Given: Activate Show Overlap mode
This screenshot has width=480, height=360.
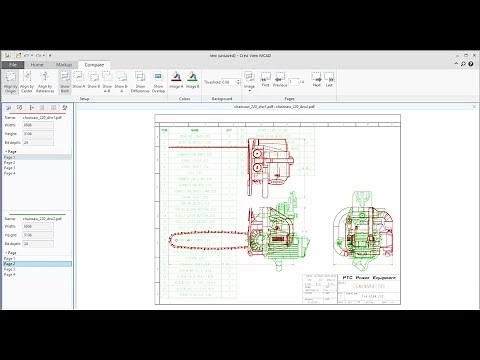Looking at the screenshot, I should [x=158, y=82].
